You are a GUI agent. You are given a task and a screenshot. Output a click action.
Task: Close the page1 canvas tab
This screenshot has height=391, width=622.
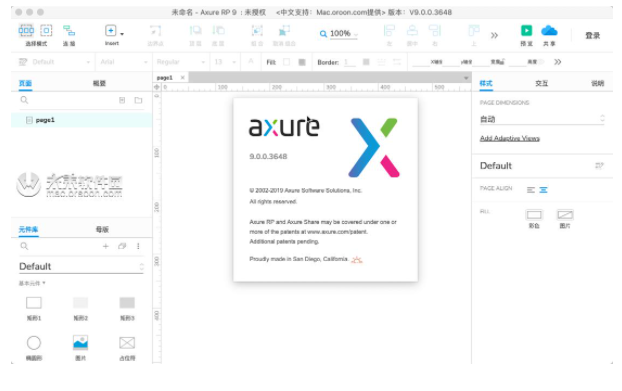click(x=182, y=77)
